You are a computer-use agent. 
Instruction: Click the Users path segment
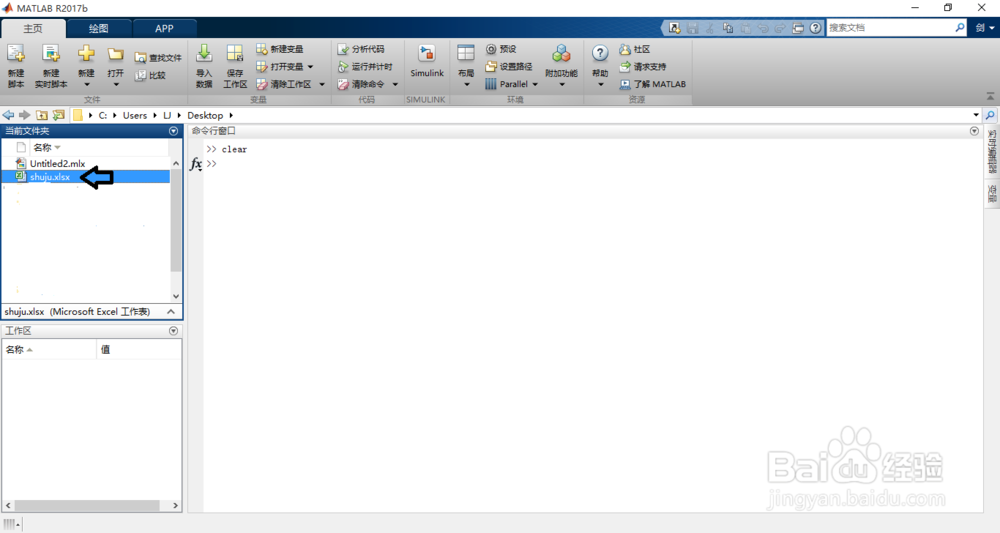(x=135, y=115)
